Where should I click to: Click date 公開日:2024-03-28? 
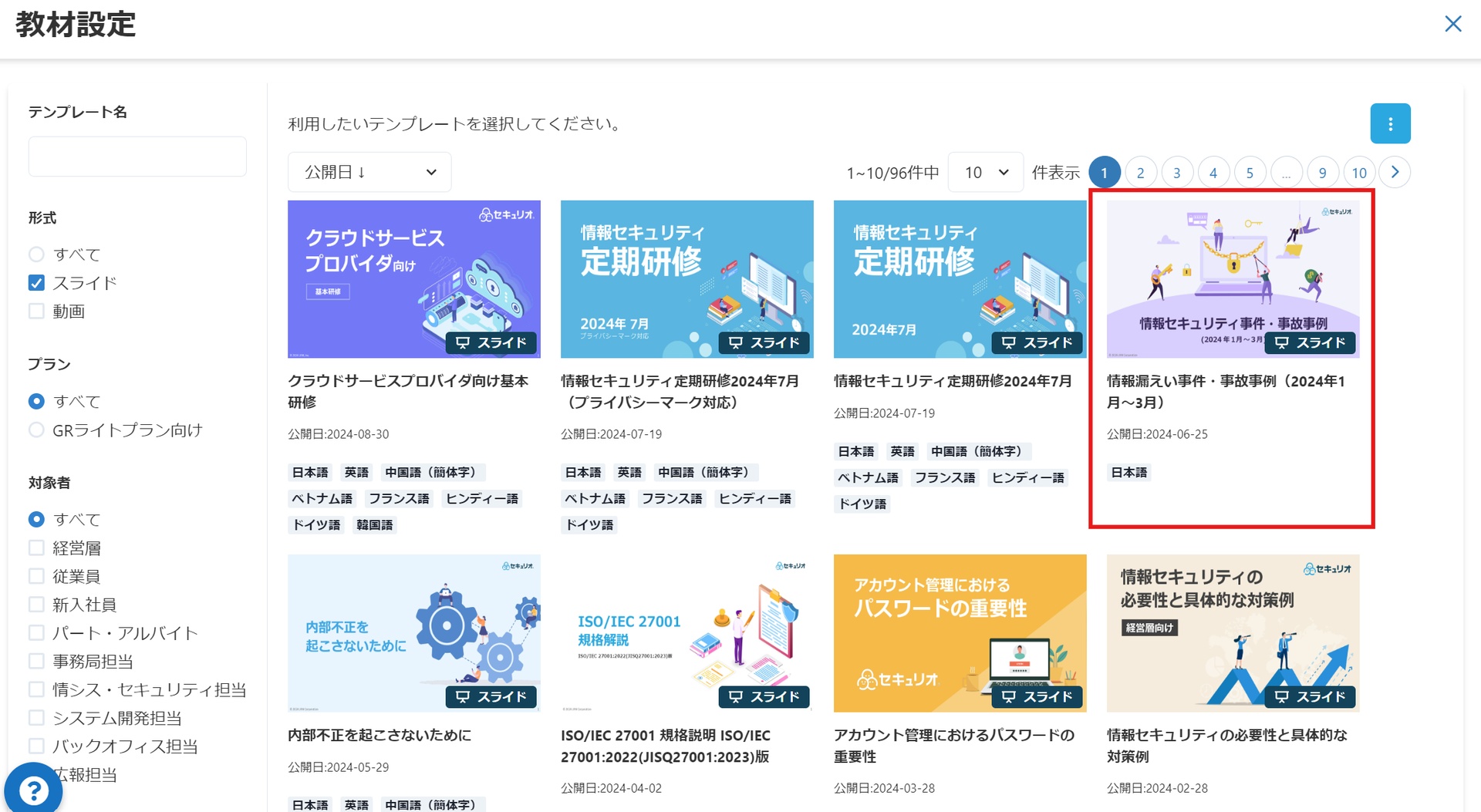[884, 788]
